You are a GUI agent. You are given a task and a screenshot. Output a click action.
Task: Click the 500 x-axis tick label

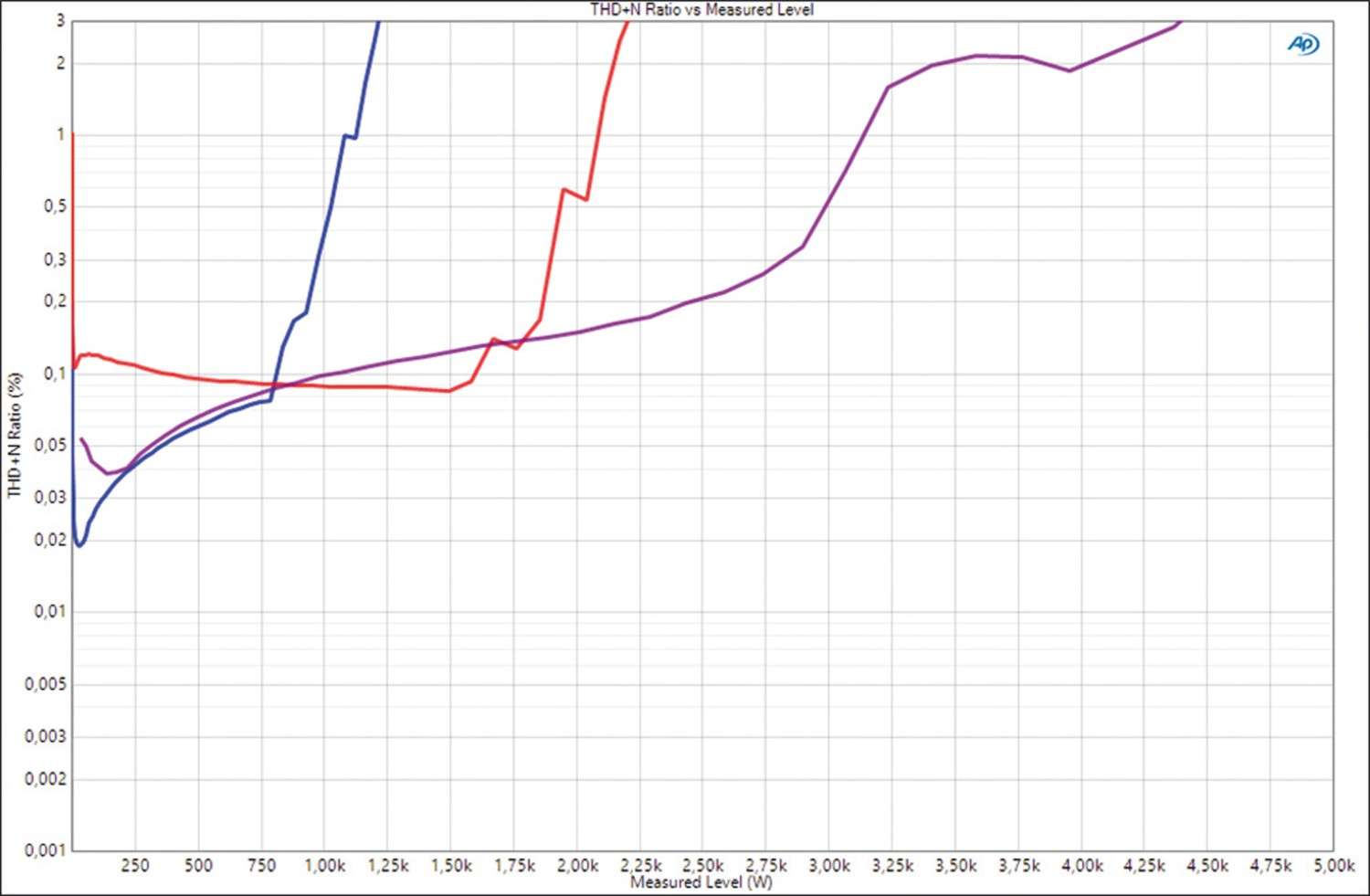[x=198, y=865]
